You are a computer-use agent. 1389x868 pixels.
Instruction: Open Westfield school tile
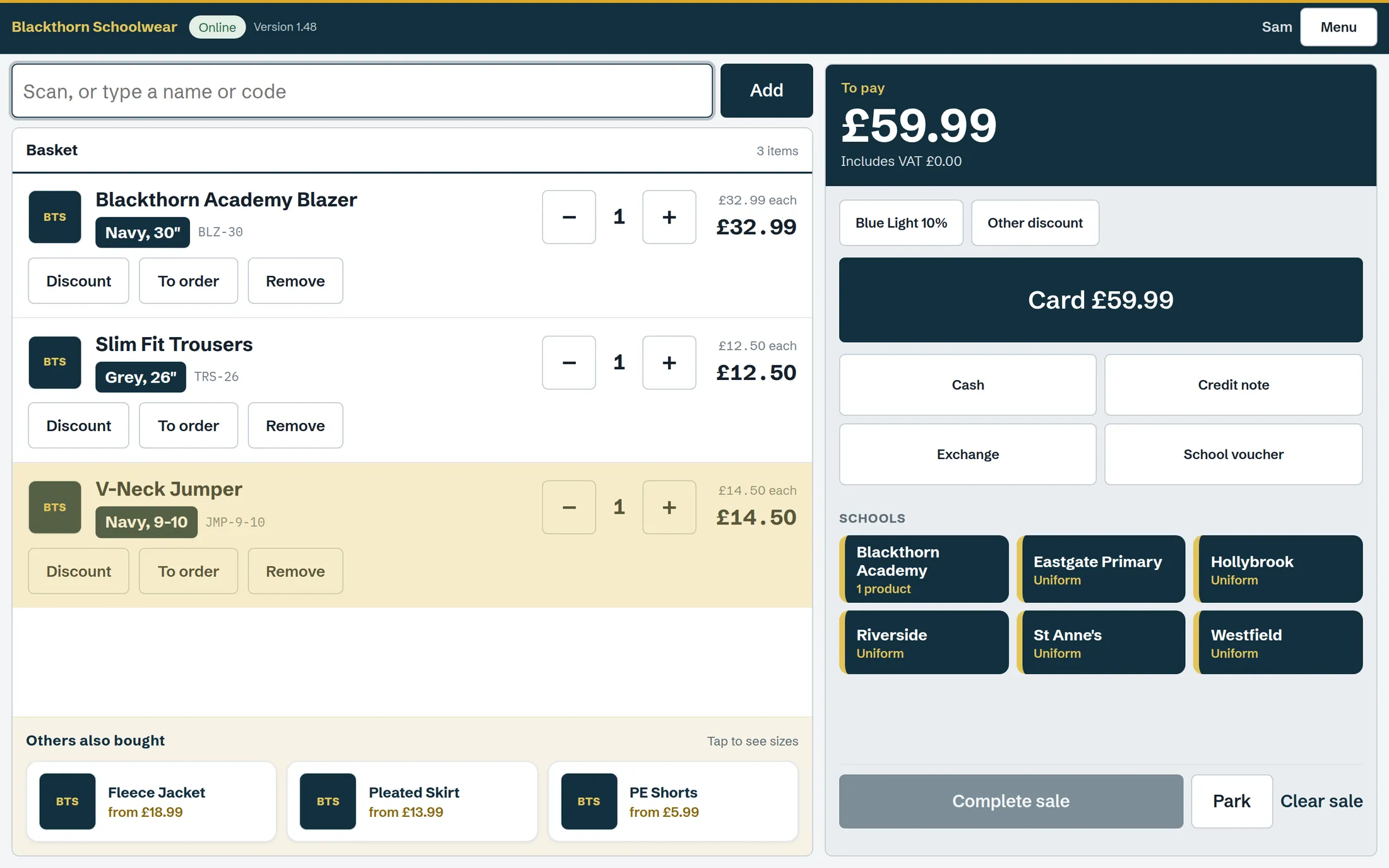pos(1278,643)
